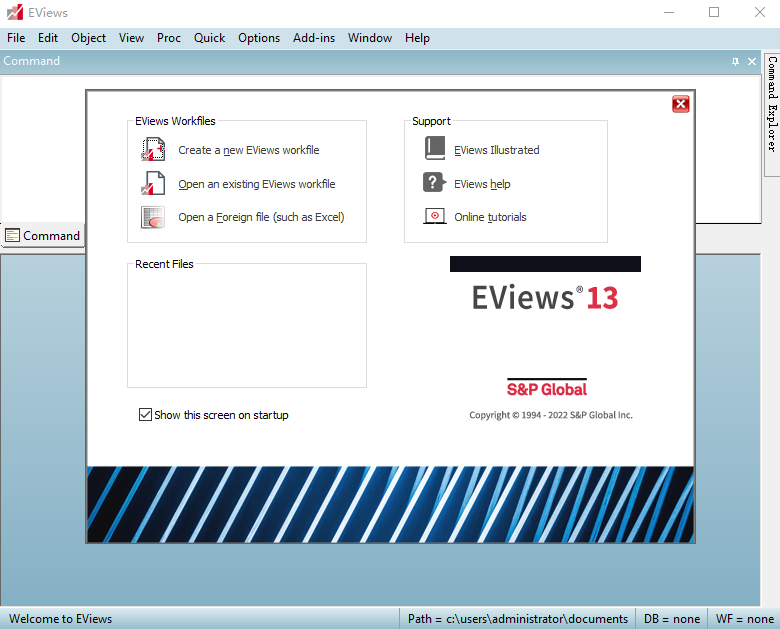
Task: Click the new EViews workfile icon
Action: [x=152, y=150]
